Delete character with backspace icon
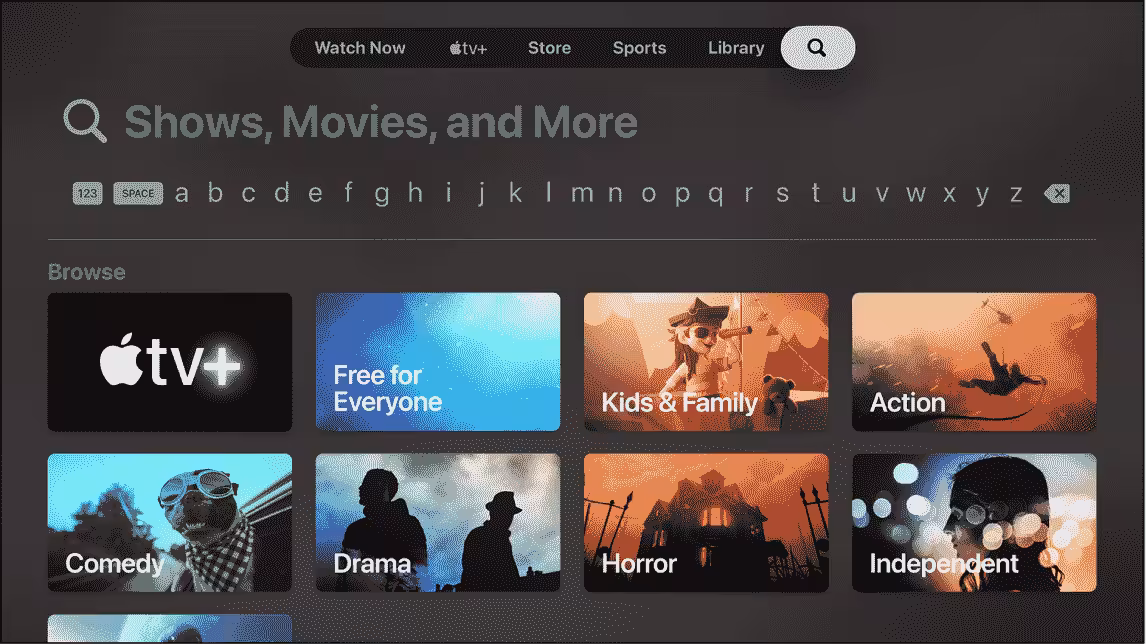This screenshot has height=644, width=1146. click(x=1057, y=194)
